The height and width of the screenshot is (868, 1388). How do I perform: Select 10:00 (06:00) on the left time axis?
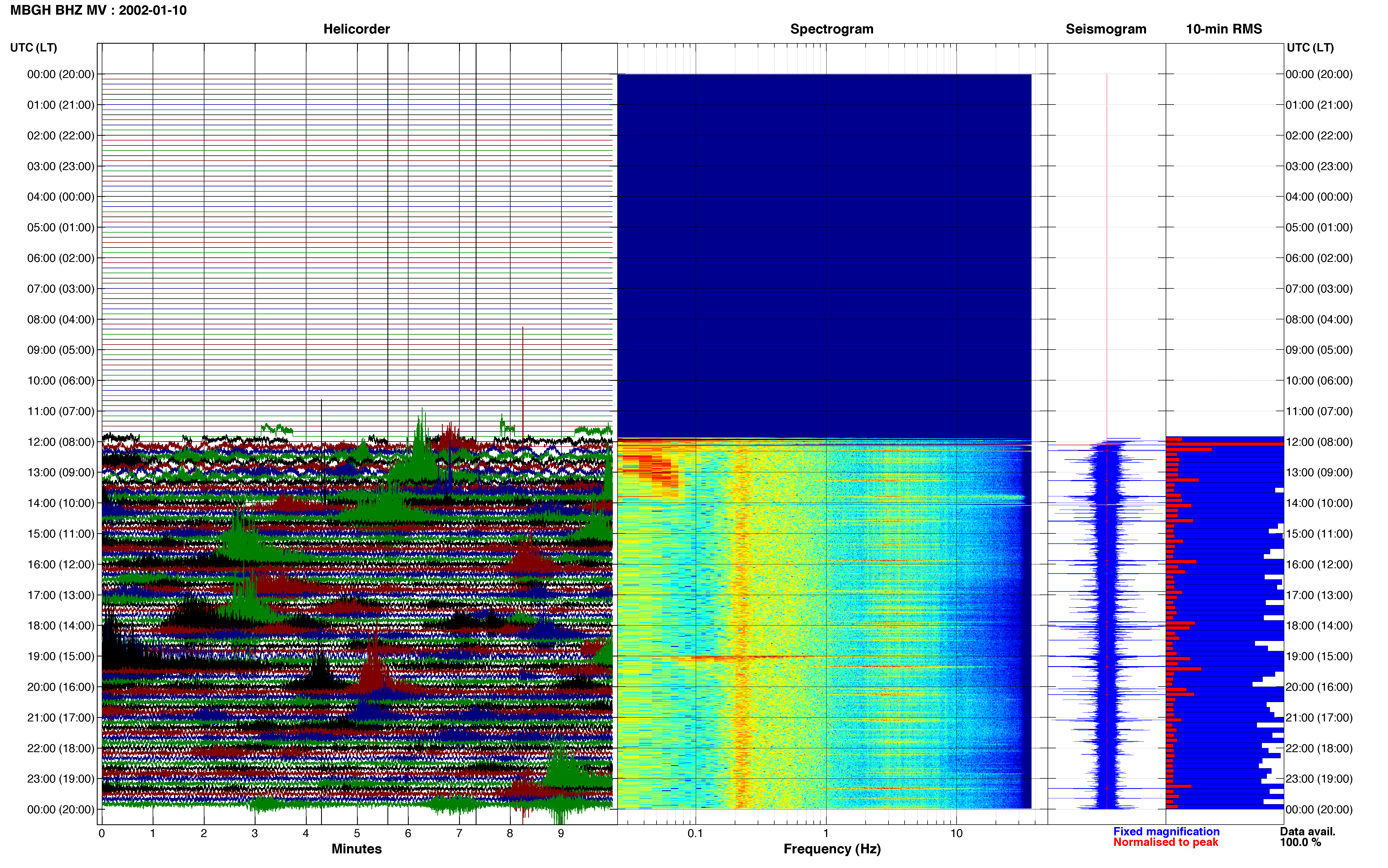(61, 380)
